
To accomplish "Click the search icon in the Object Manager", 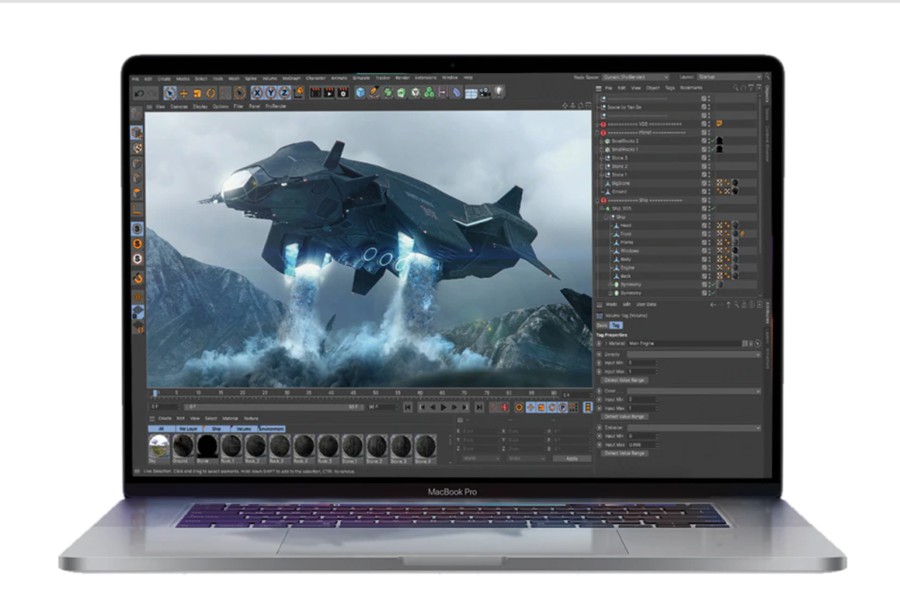I will click(x=735, y=88).
